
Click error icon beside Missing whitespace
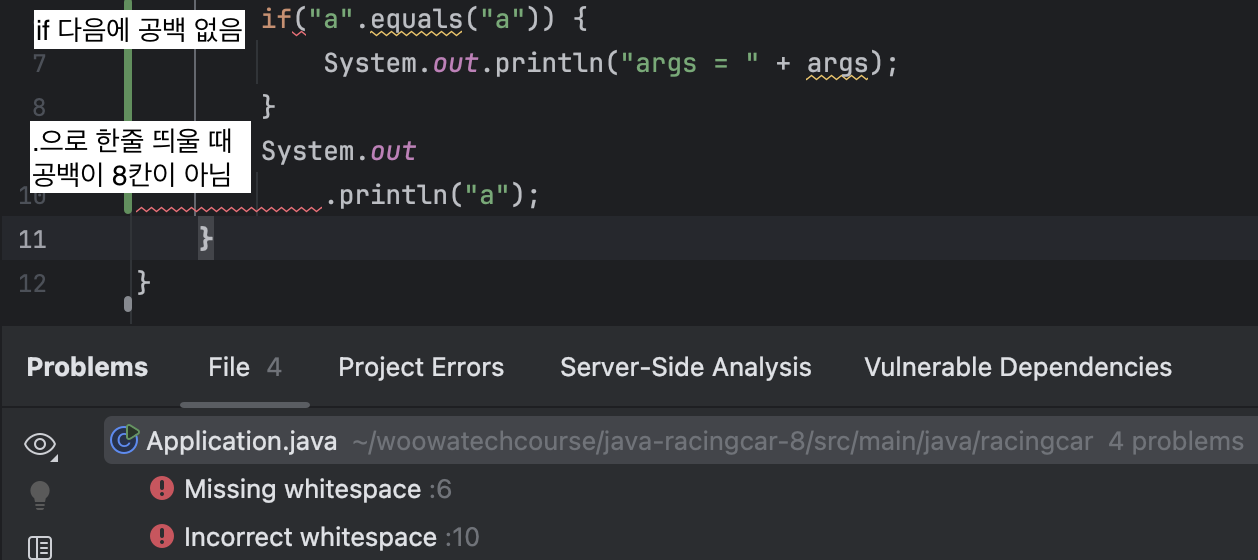pos(161,489)
